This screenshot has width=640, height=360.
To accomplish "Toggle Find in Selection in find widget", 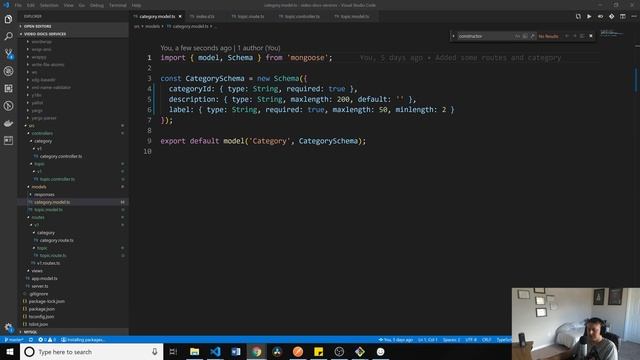I will (x=582, y=36).
